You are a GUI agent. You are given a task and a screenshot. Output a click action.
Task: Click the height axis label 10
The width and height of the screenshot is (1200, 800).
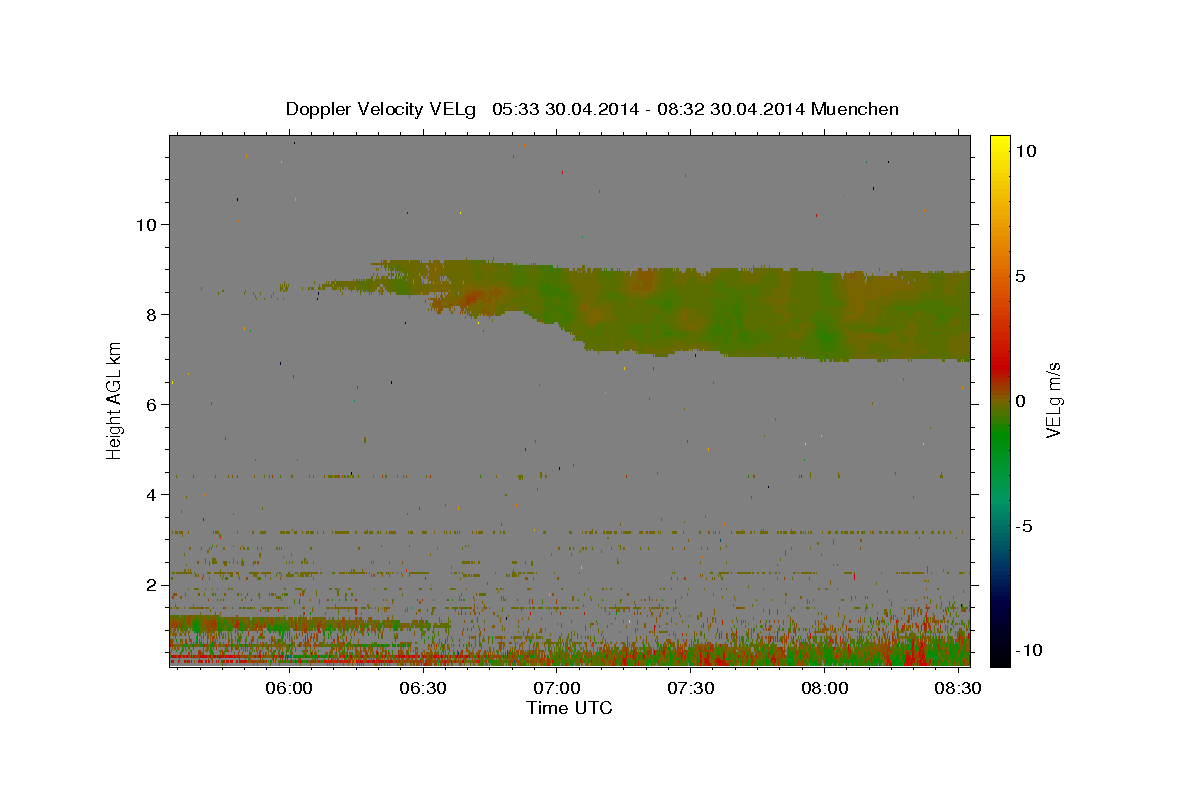(x=146, y=224)
